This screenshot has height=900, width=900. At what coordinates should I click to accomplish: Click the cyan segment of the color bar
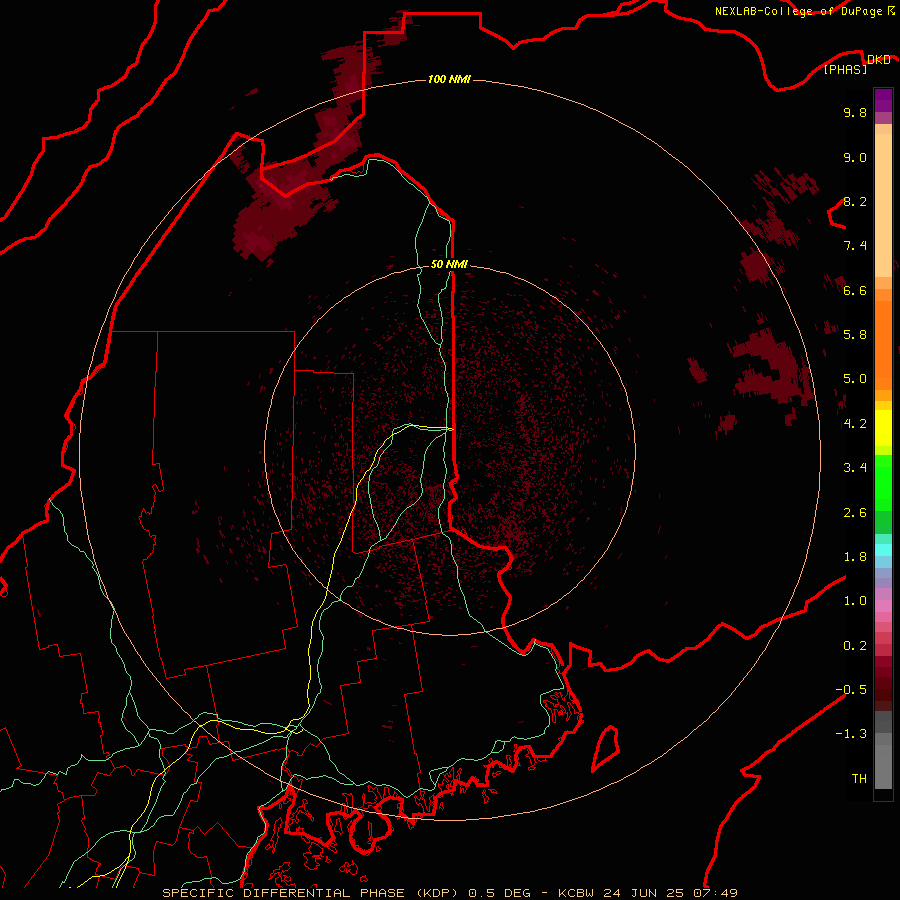883,550
